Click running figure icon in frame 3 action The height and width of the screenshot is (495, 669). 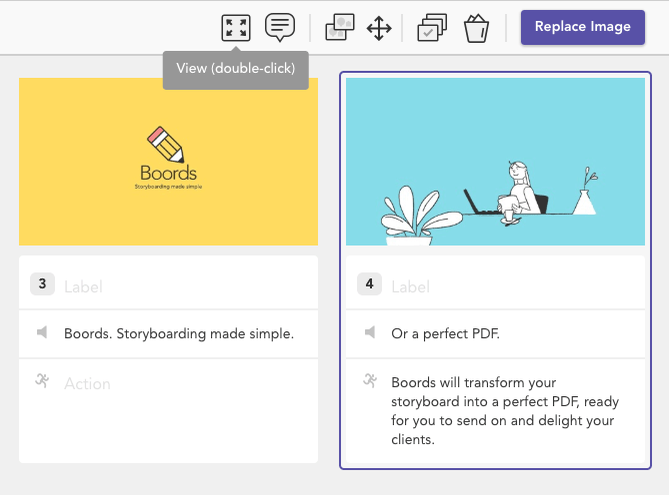(42, 380)
